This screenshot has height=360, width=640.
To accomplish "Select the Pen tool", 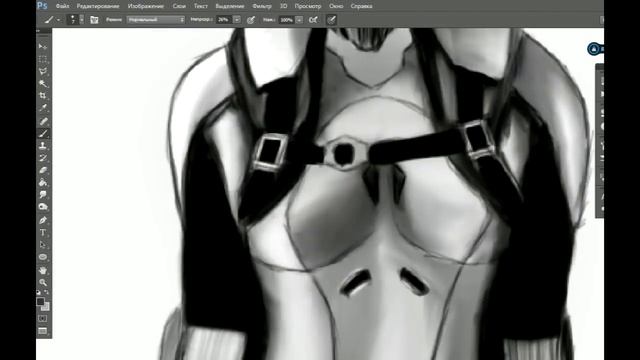I will coord(42,220).
